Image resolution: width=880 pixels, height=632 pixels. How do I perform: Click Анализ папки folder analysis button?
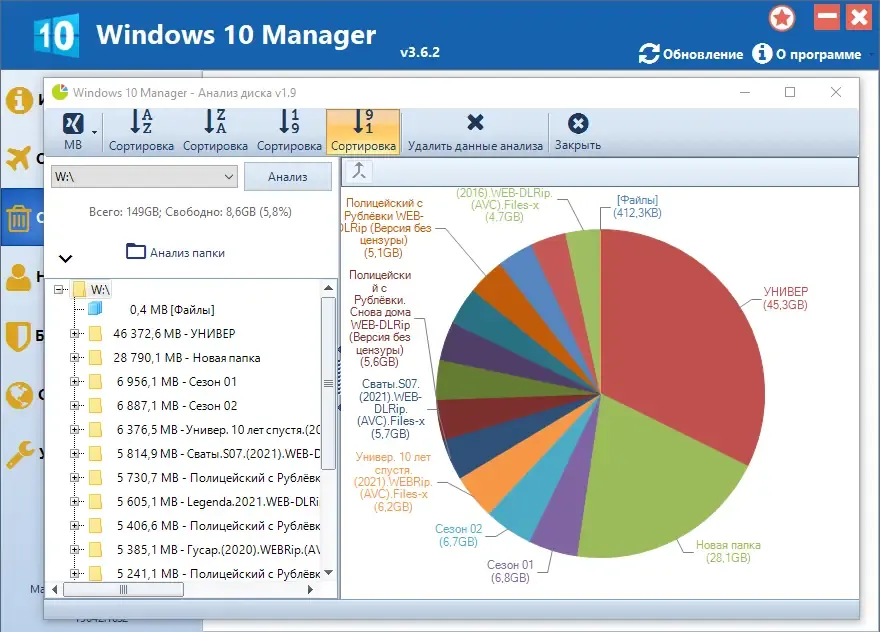[176, 252]
